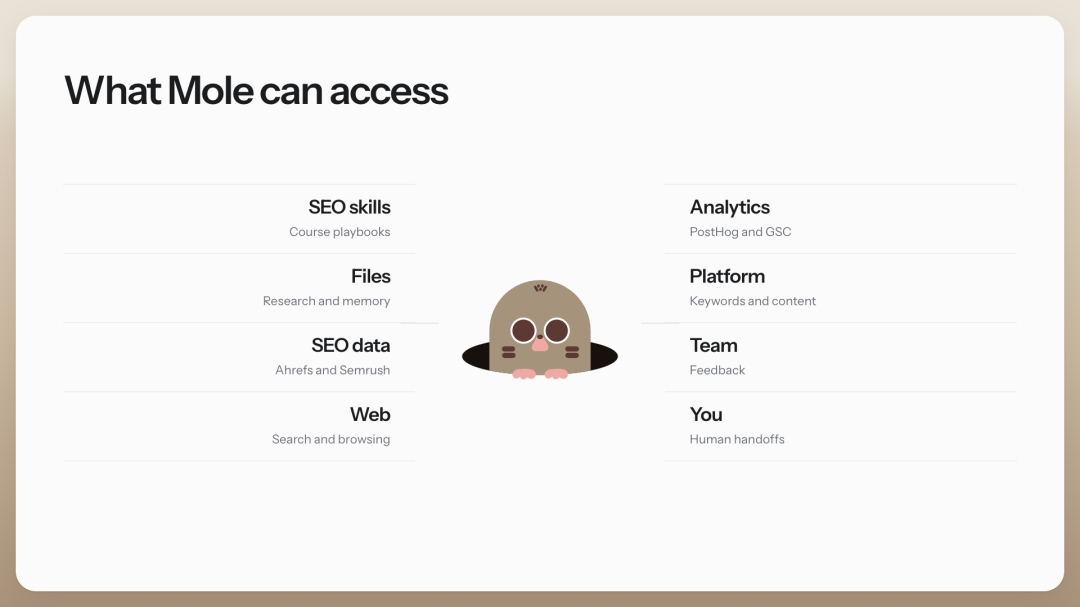1080x607 pixels.
Task: Select the 'Platform' label
Action: 727,276
